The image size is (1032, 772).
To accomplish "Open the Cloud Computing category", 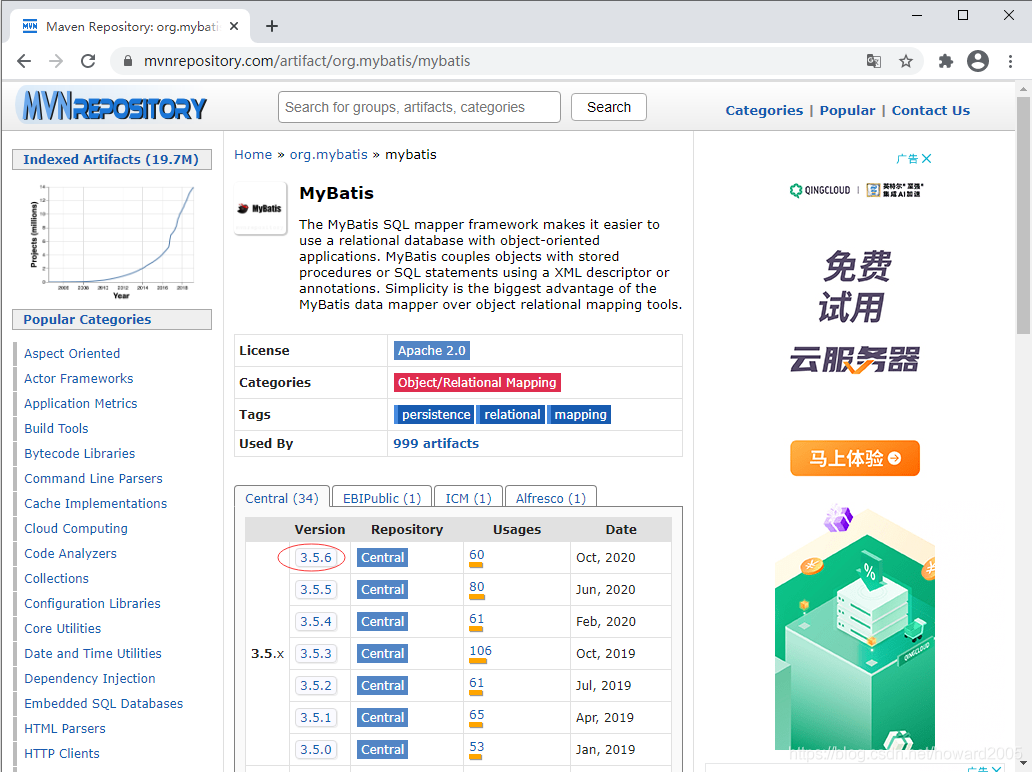I will click(x=76, y=528).
